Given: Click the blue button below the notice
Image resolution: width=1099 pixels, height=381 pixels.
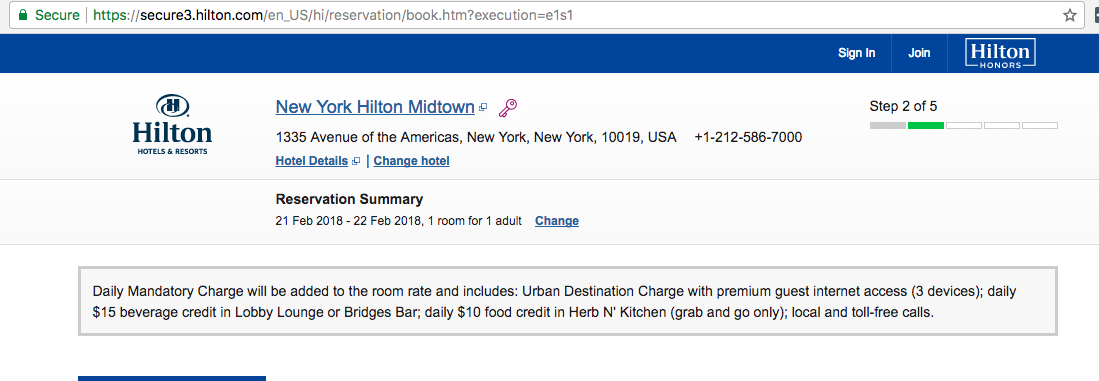Looking at the screenshot, I should coord(172,378).
